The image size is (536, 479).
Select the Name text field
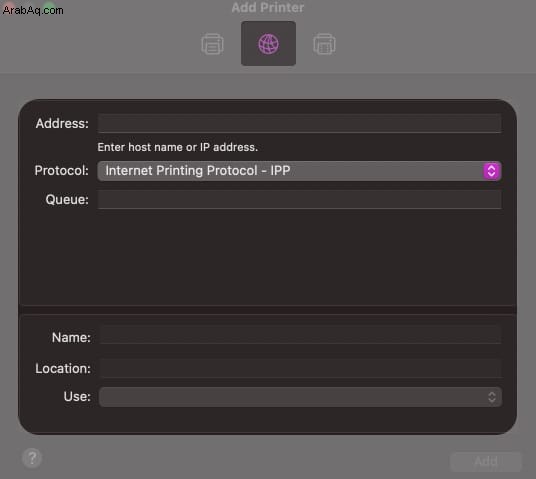301,335
